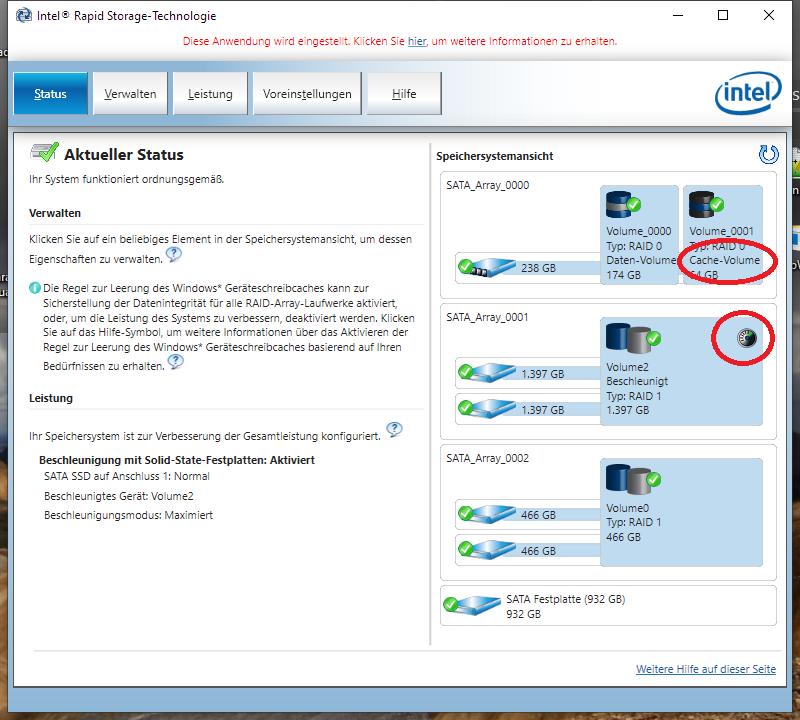Open help icon under Verwalten paragraph
The width and height of the screenshot is (800, 720).
174,254
